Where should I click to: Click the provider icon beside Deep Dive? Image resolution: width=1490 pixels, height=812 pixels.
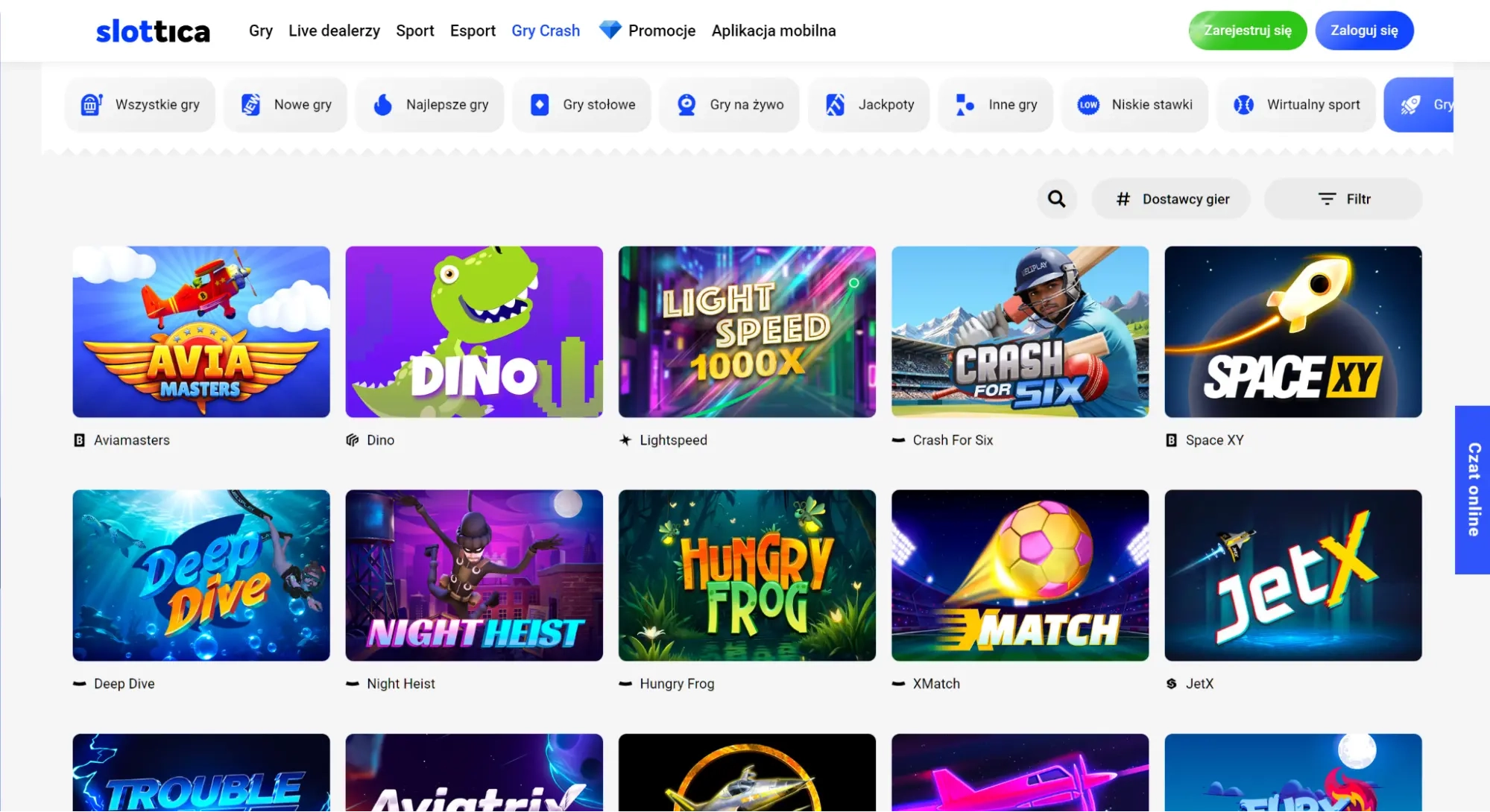(x=79, y=684)
